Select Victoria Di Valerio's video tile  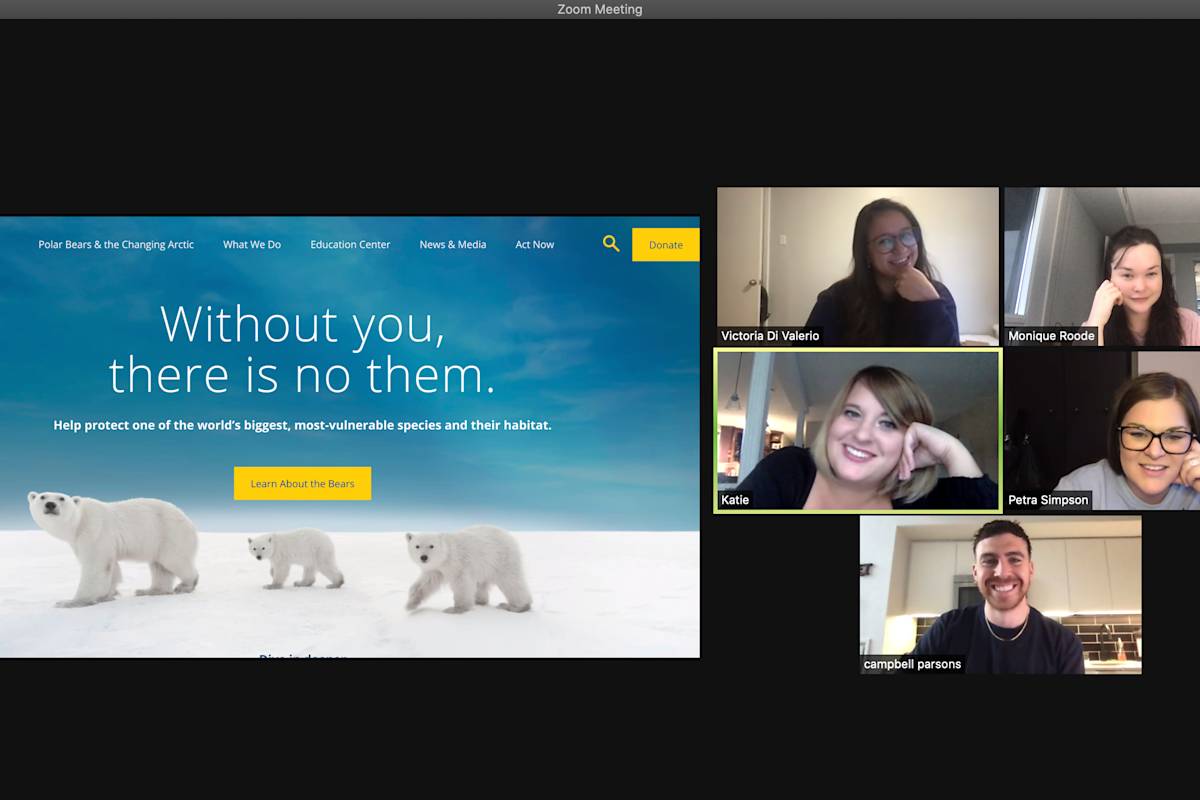[858, 266]
